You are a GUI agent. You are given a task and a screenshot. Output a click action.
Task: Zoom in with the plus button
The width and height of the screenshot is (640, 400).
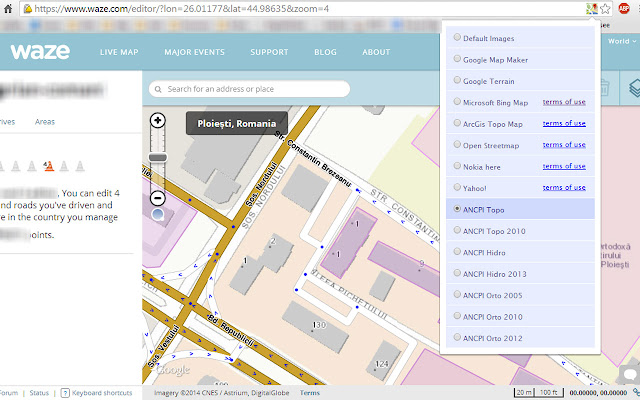click(158, 120)
